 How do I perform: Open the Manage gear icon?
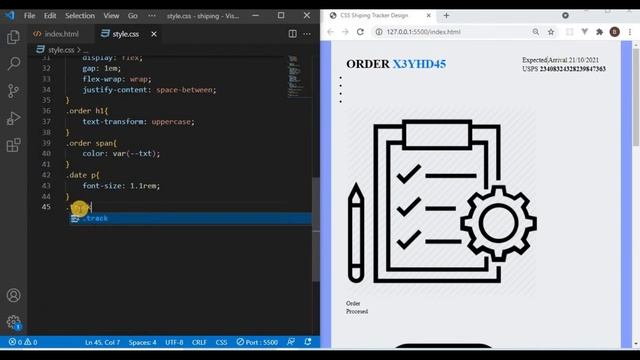[13, 322]
